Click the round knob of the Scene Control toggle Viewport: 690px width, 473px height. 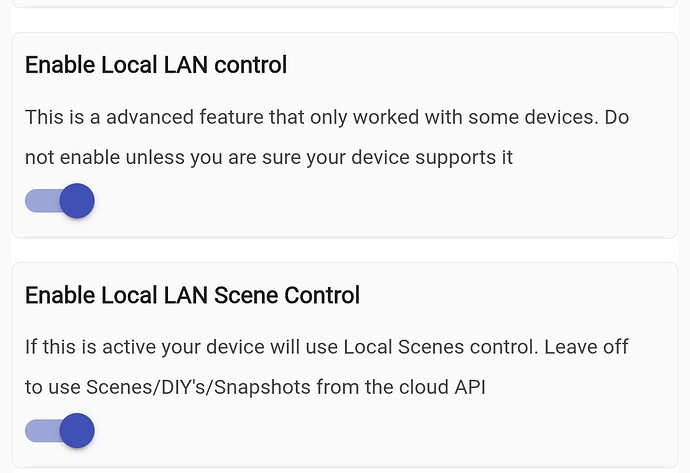click(x=77, y=431)
